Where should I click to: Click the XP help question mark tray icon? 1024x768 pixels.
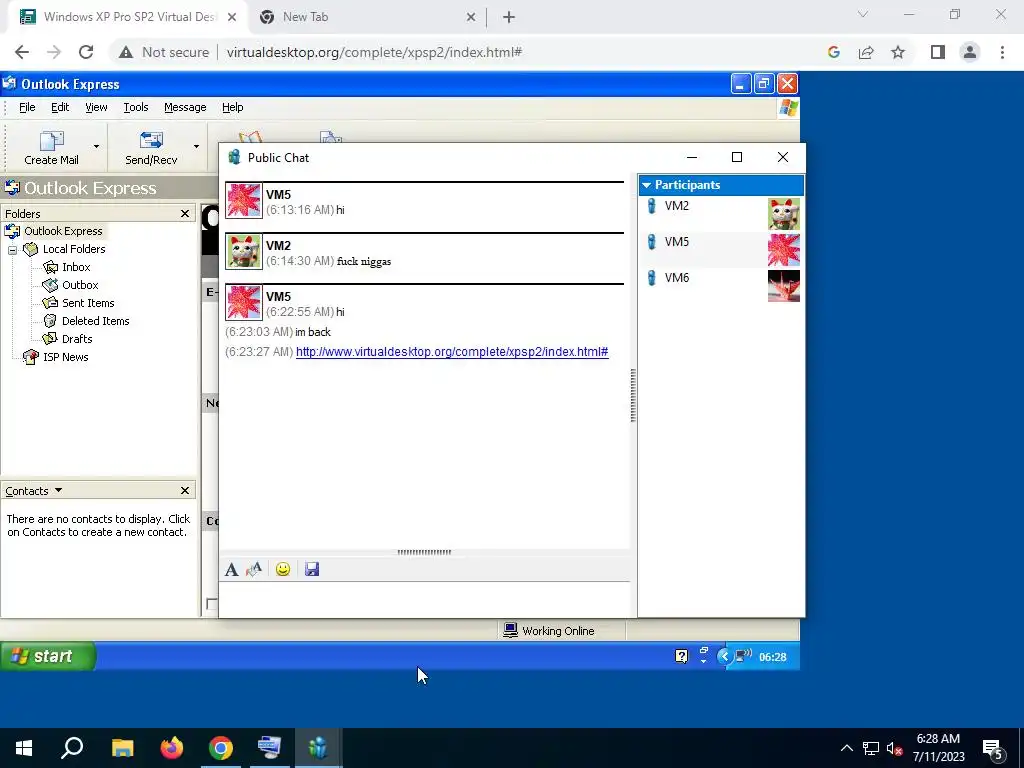click(x=681, y=656)
